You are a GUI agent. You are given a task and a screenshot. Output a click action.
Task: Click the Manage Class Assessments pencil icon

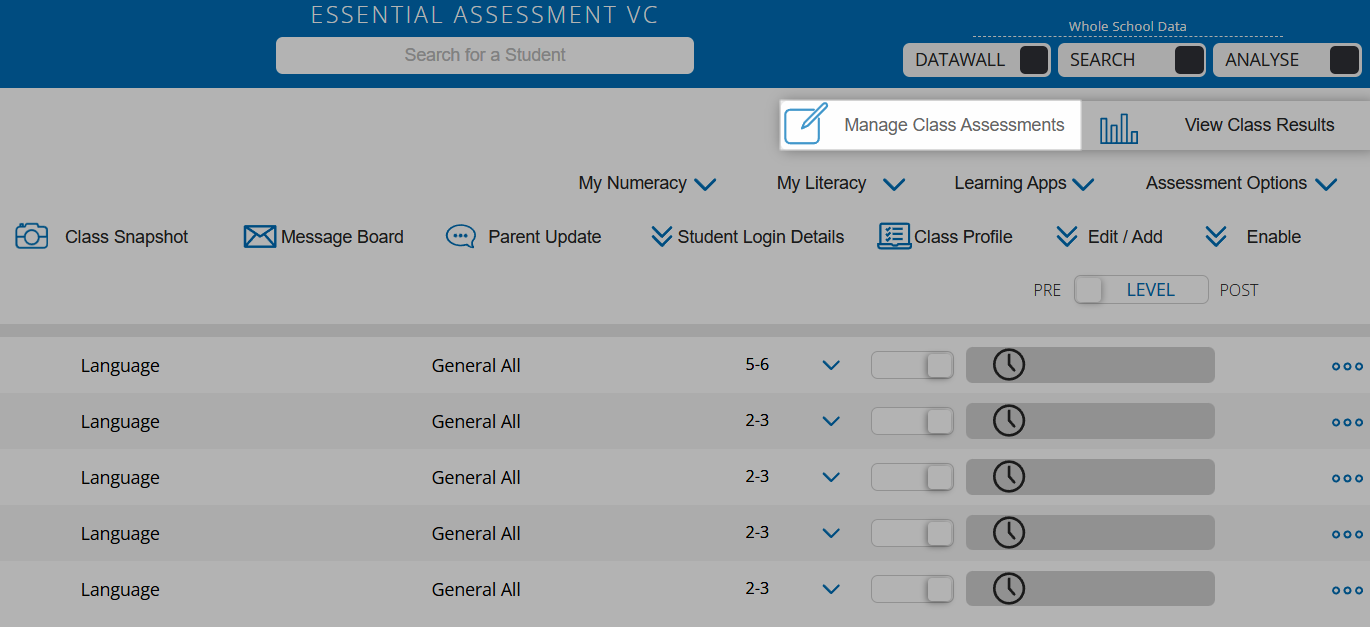(x=806, y=124)
